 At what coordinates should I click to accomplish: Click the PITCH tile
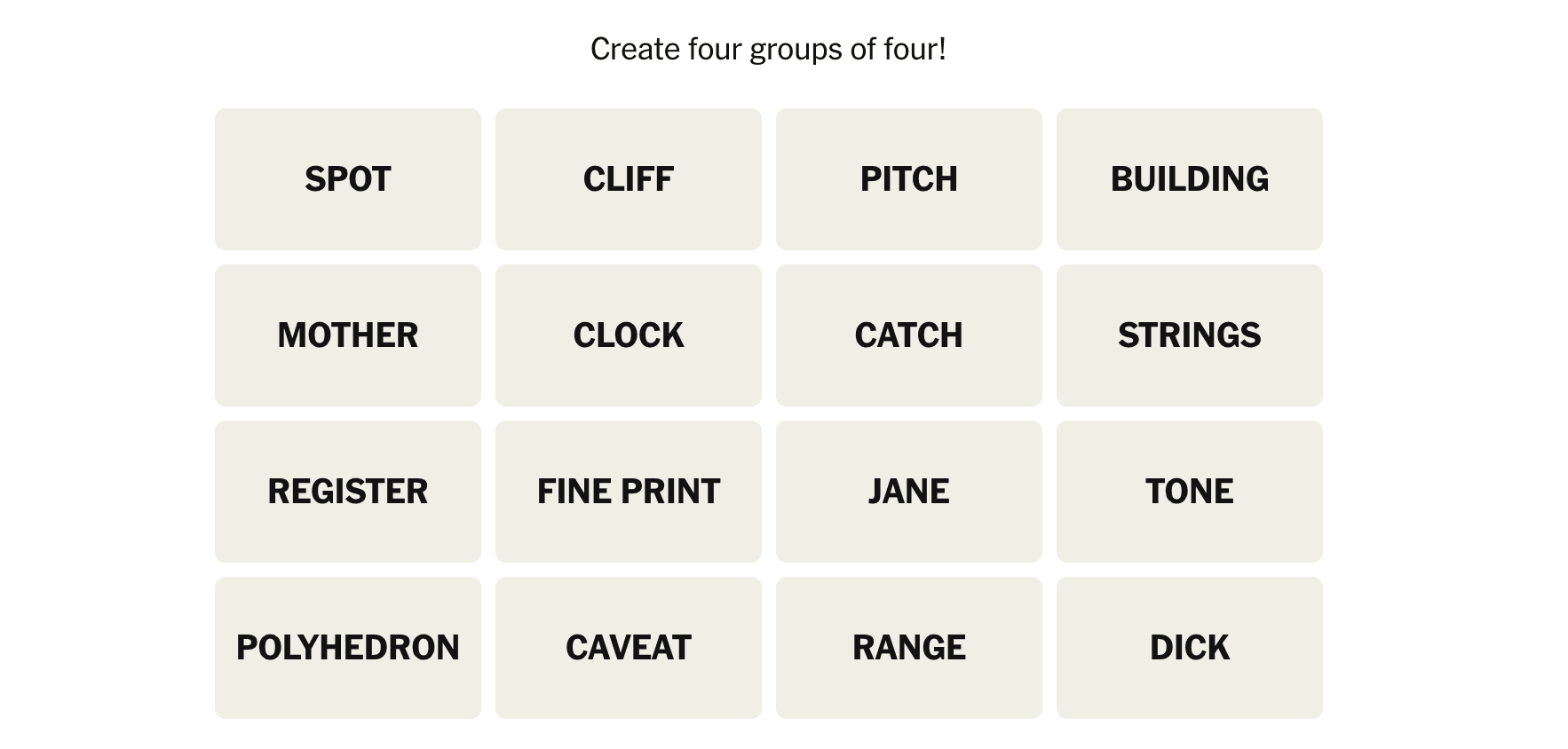(908, 179)
